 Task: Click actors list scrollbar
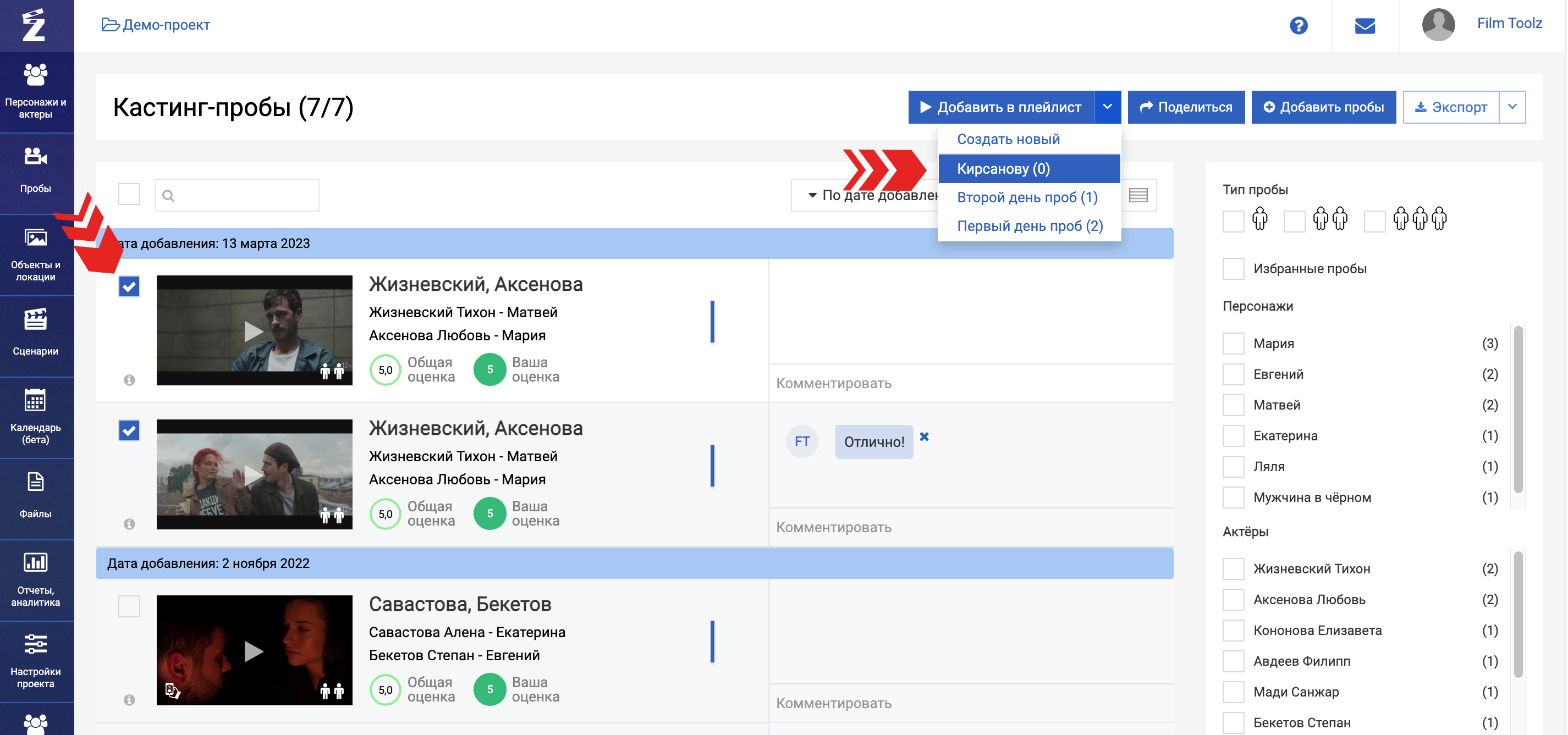pos(1518,615)
